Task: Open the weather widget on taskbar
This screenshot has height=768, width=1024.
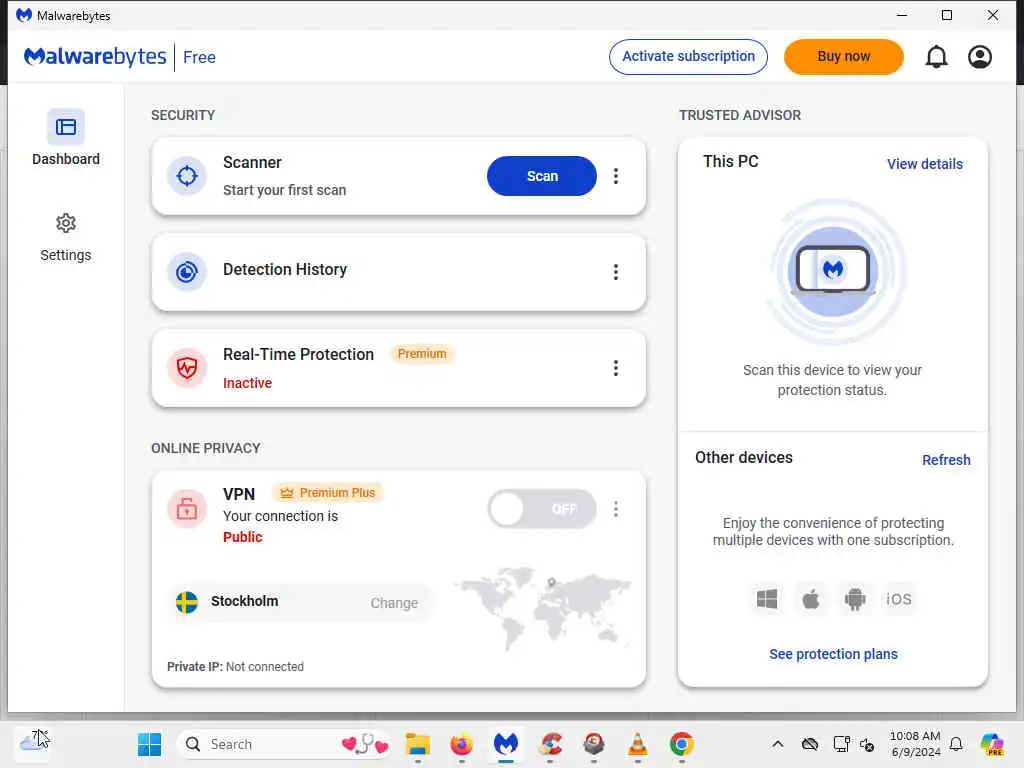Action: click(x=33, y=742)
